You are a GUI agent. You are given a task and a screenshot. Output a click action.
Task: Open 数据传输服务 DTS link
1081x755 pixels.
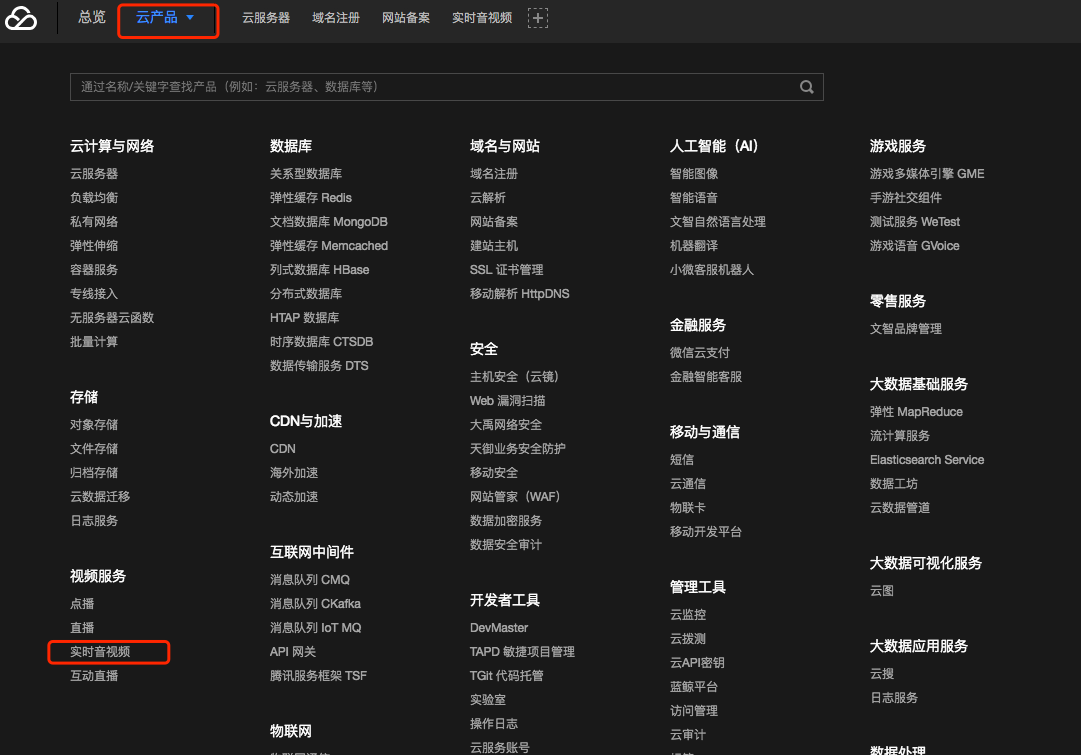tap(319, 365)
